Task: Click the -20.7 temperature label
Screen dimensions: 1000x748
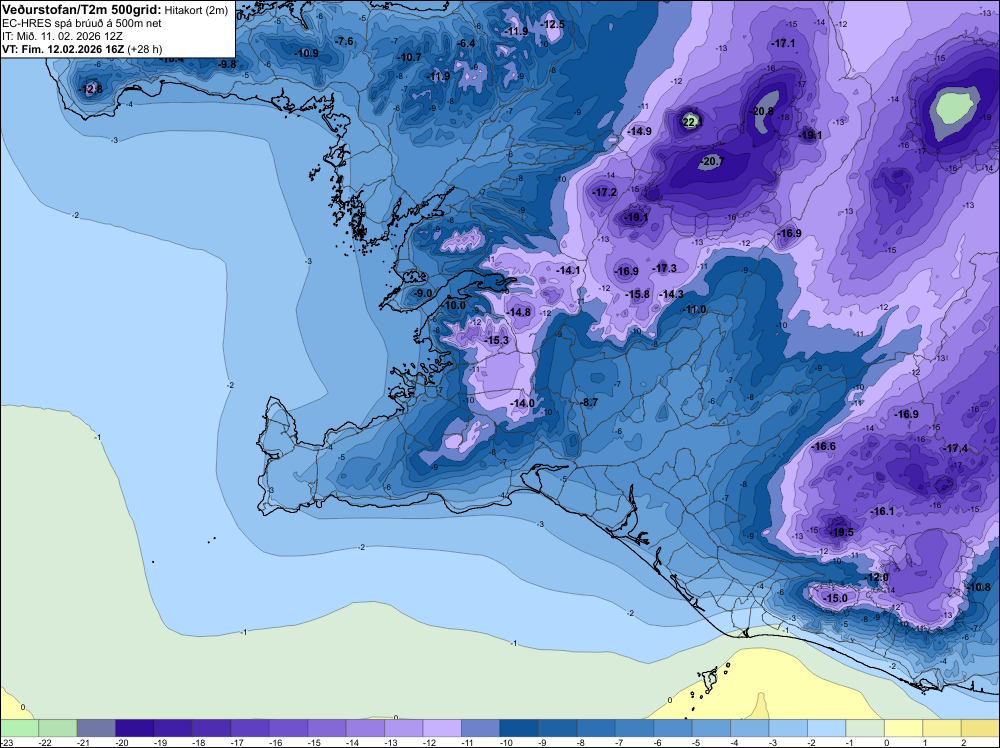Action: (x=712, y=161)
